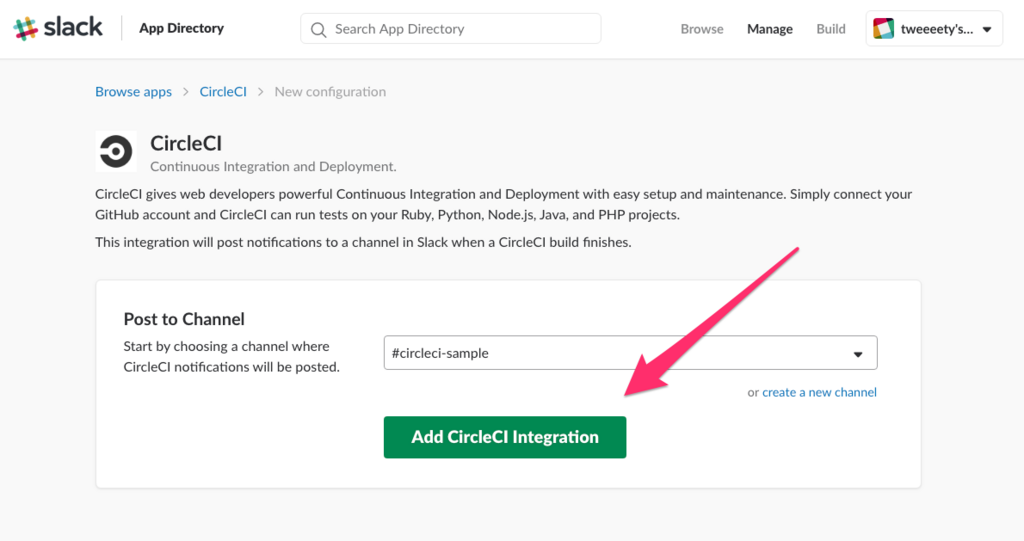The image size is (1024, 541).
Task: Click the search magnifier icon
Action: click(x=319, y=29)
